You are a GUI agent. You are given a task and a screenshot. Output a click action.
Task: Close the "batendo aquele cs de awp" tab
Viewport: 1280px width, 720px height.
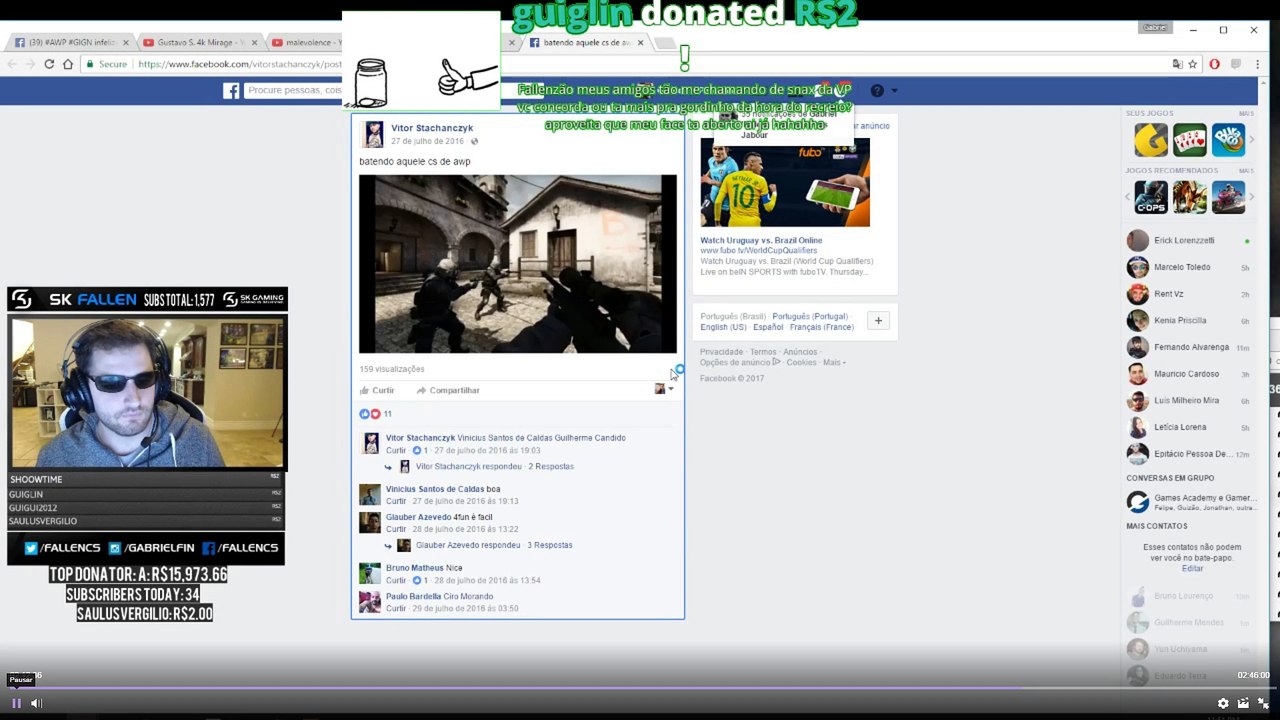[x=640, y=43]
